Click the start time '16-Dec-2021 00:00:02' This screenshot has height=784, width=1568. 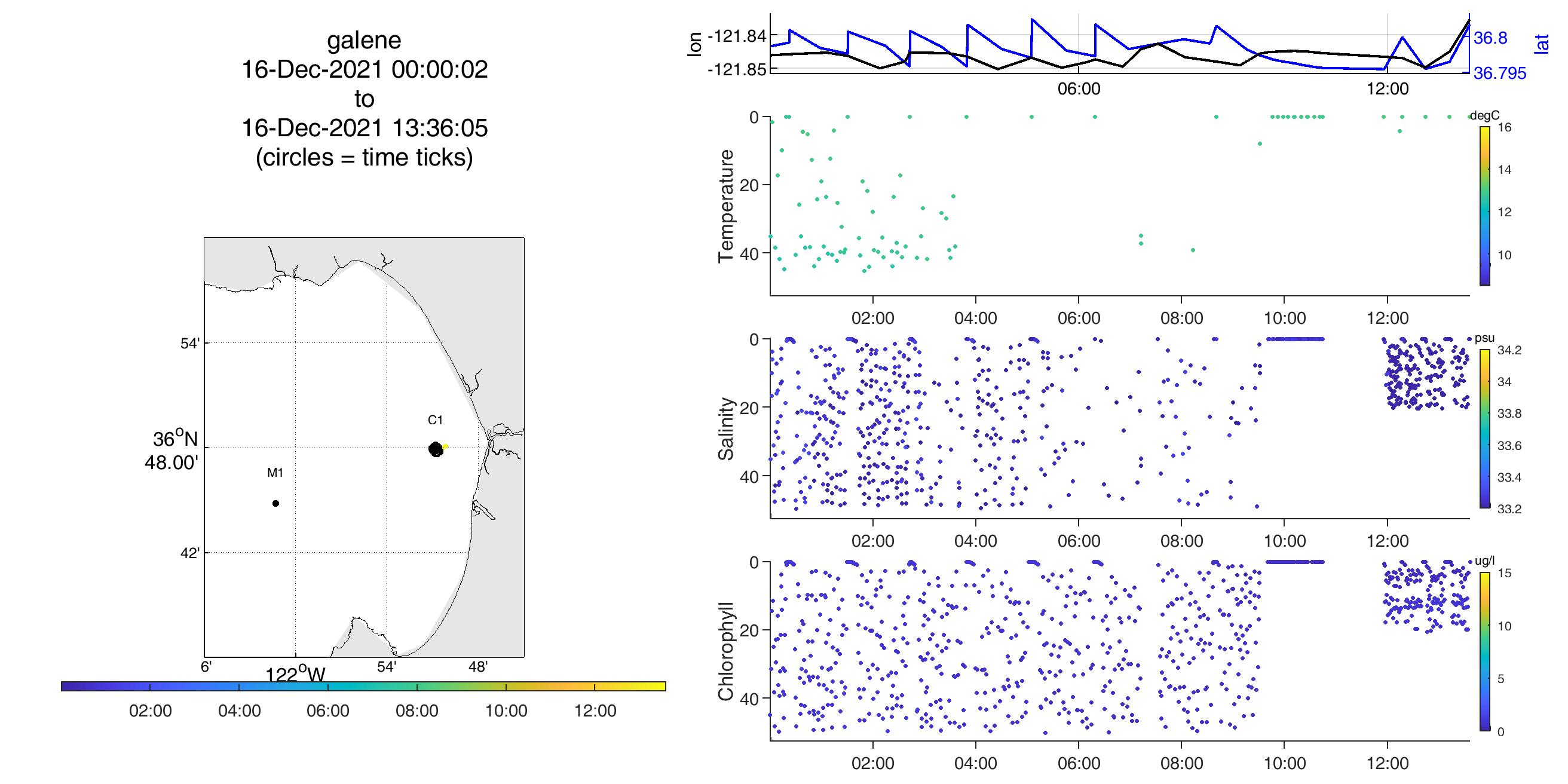point(365,70)
